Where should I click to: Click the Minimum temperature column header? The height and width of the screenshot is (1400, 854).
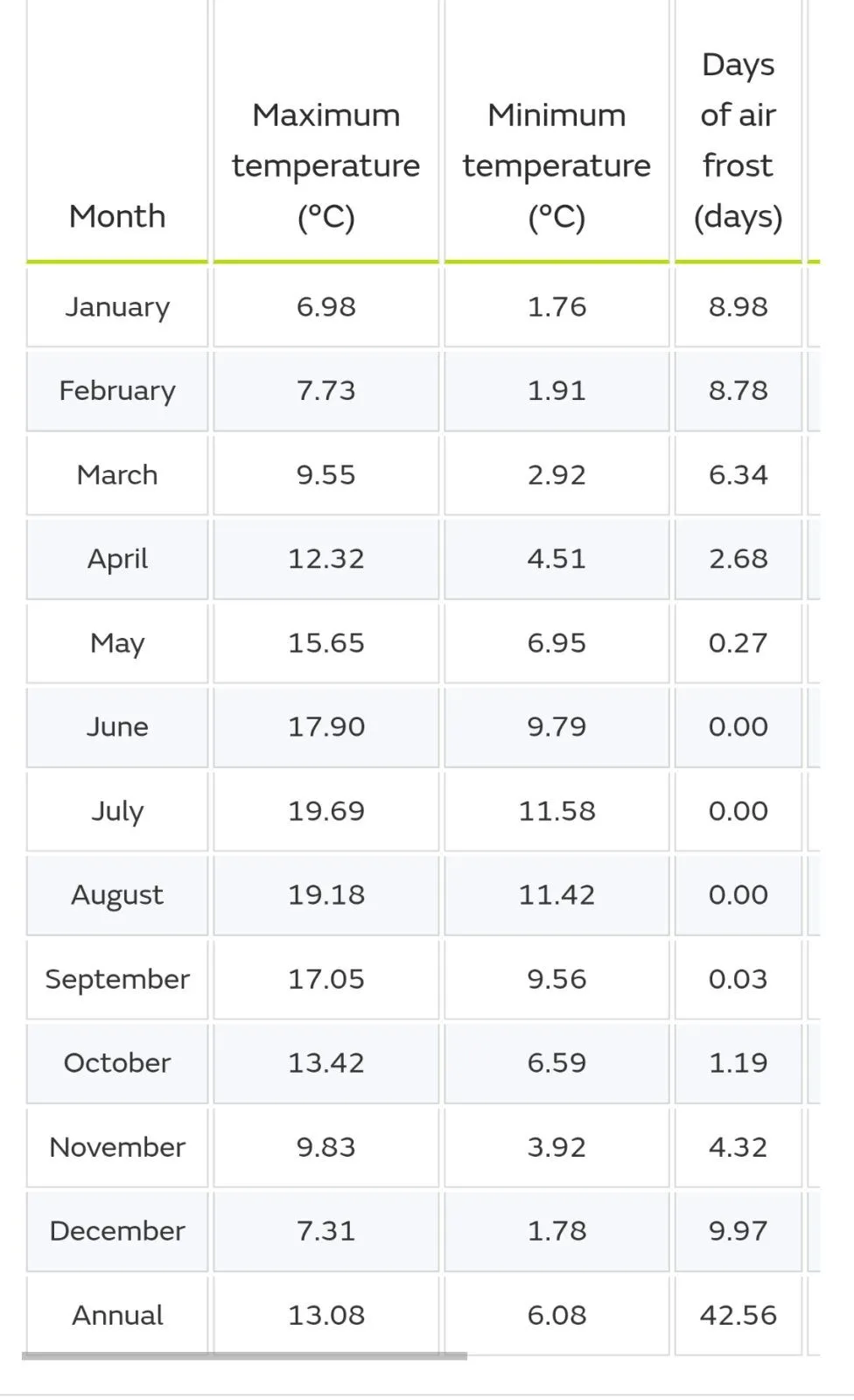[556, 165]
